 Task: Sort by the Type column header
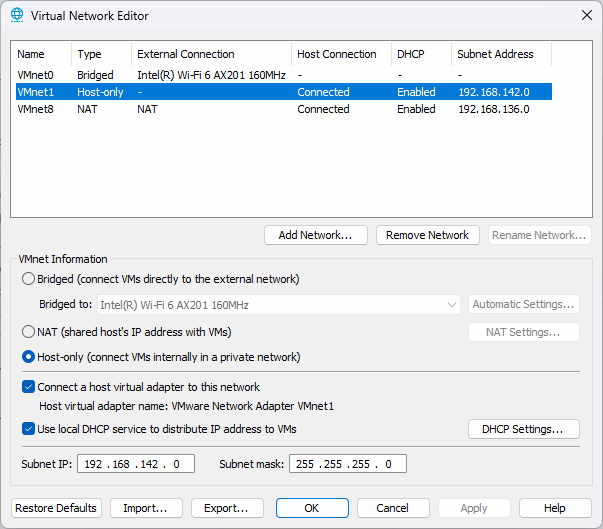tap(102, 54)
